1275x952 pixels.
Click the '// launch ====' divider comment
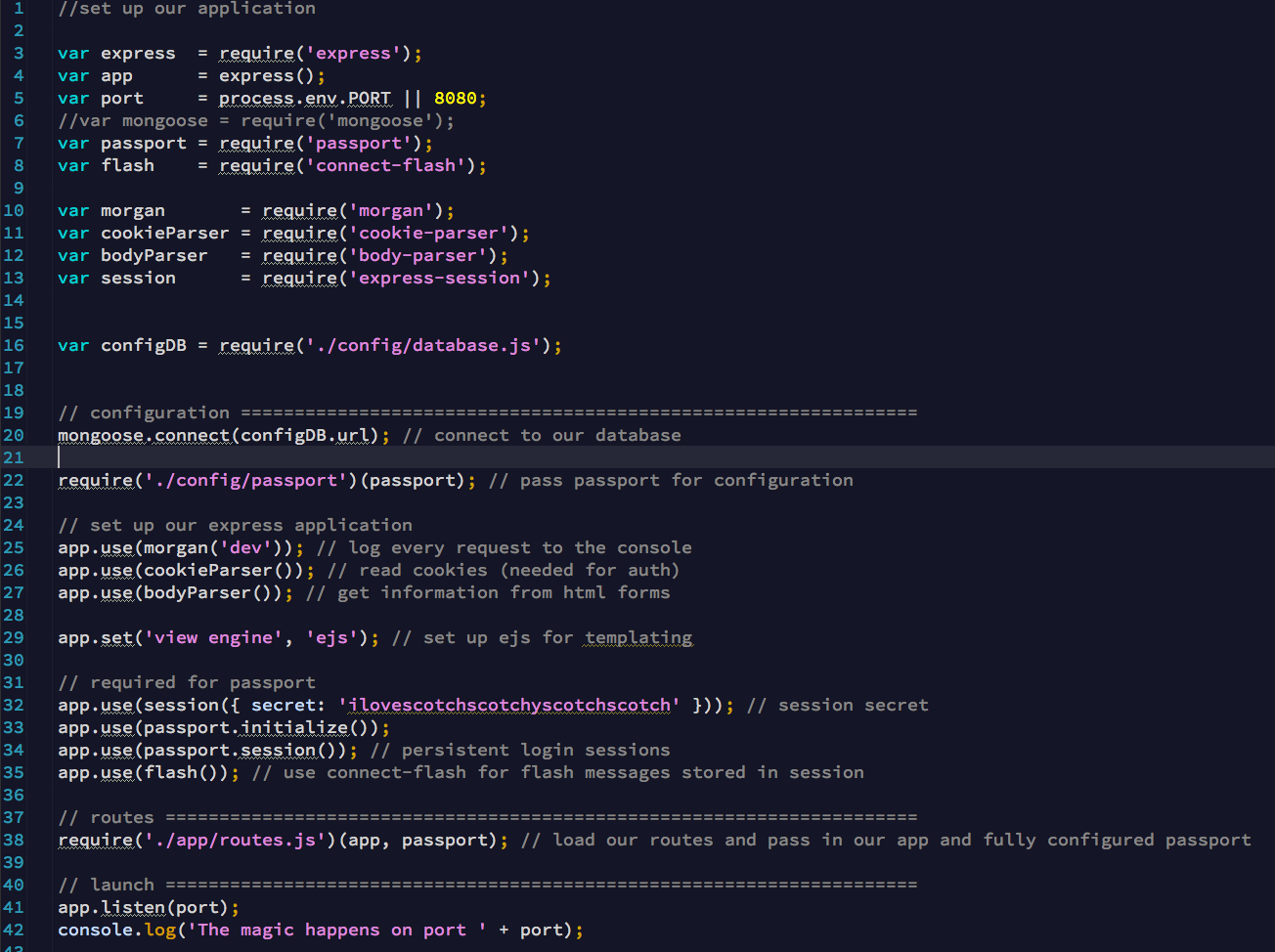click(488, 885)
